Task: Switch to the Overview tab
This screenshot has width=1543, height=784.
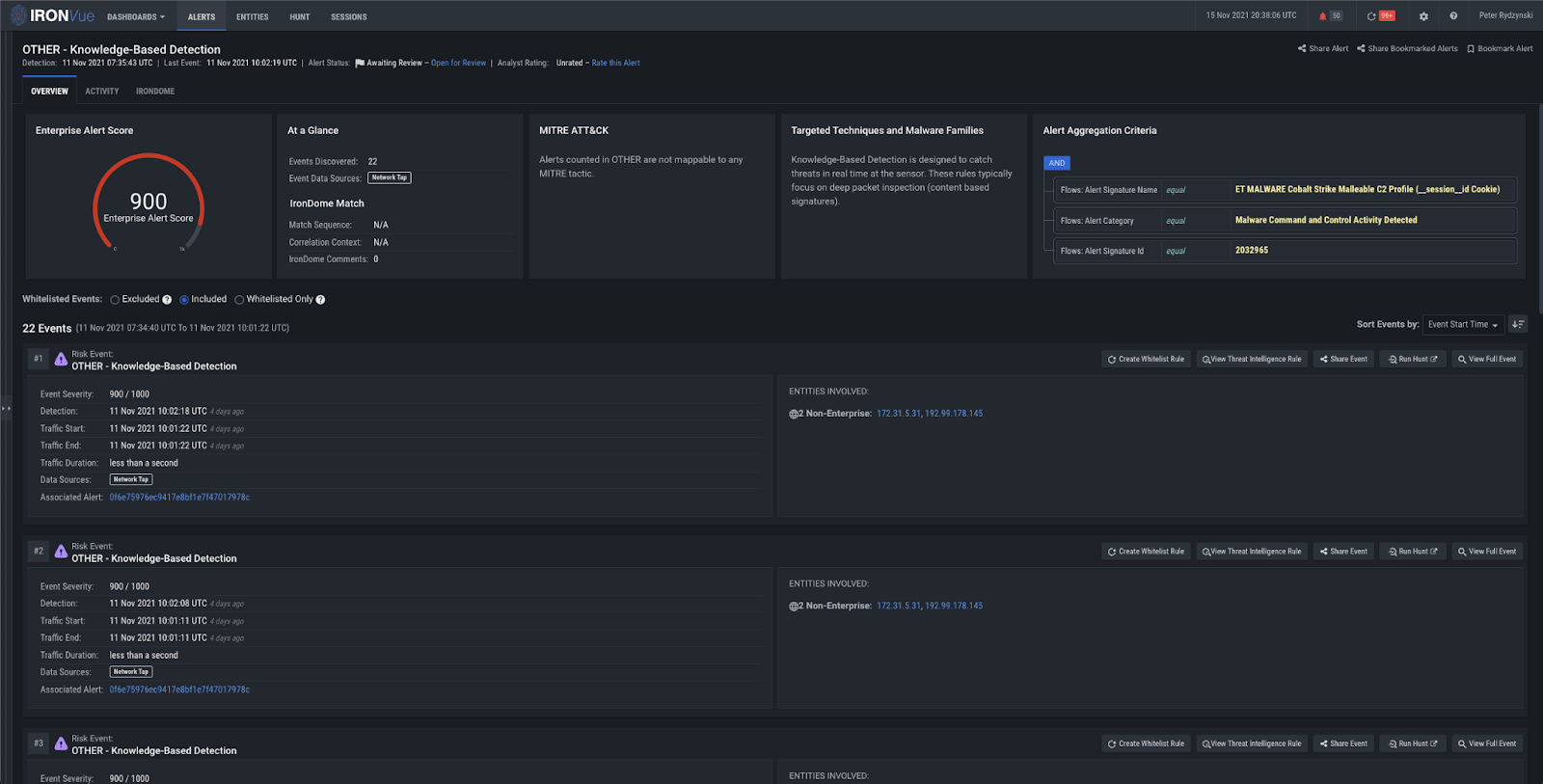Action: point(49,92)
